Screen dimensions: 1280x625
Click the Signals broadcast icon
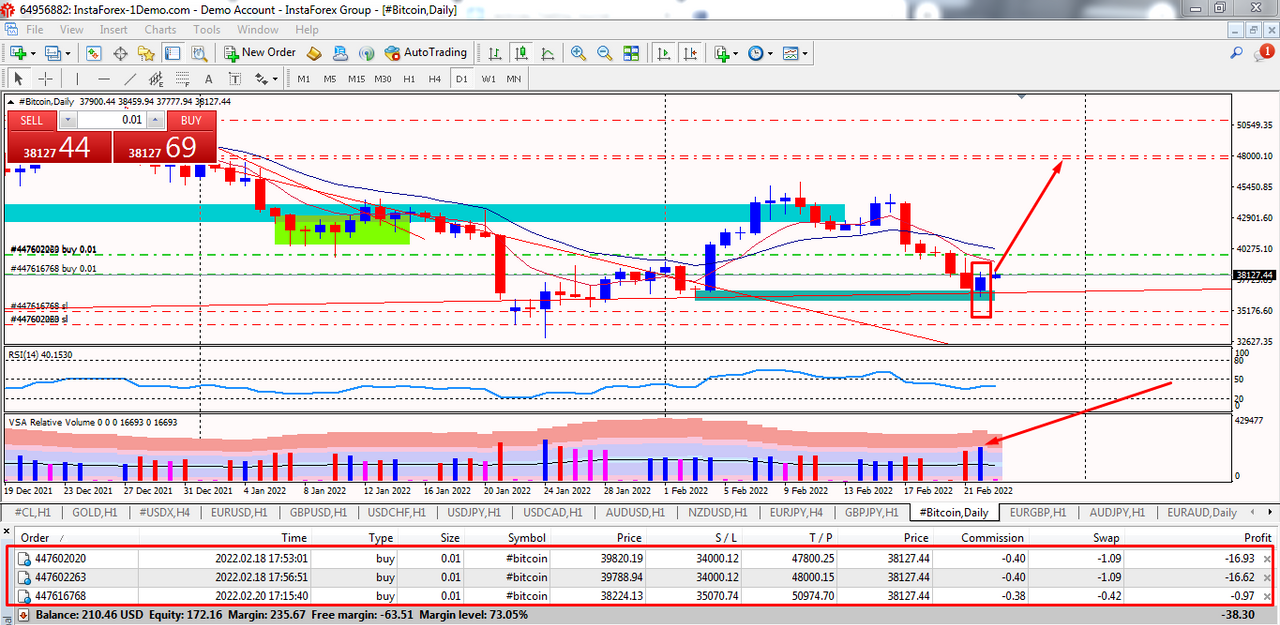click(367, 53)
